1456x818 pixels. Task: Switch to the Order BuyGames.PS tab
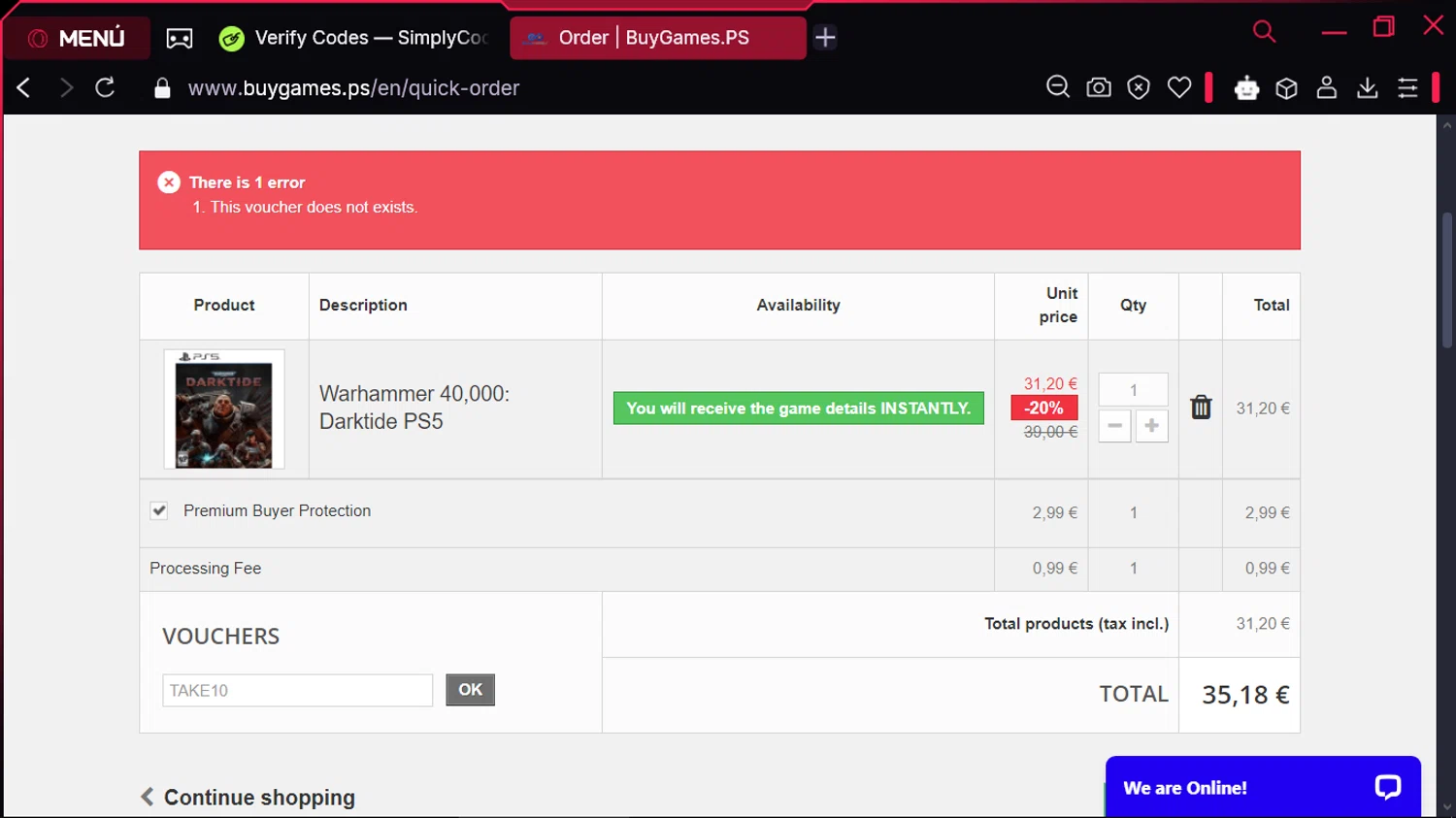click(x=657, y=38)
